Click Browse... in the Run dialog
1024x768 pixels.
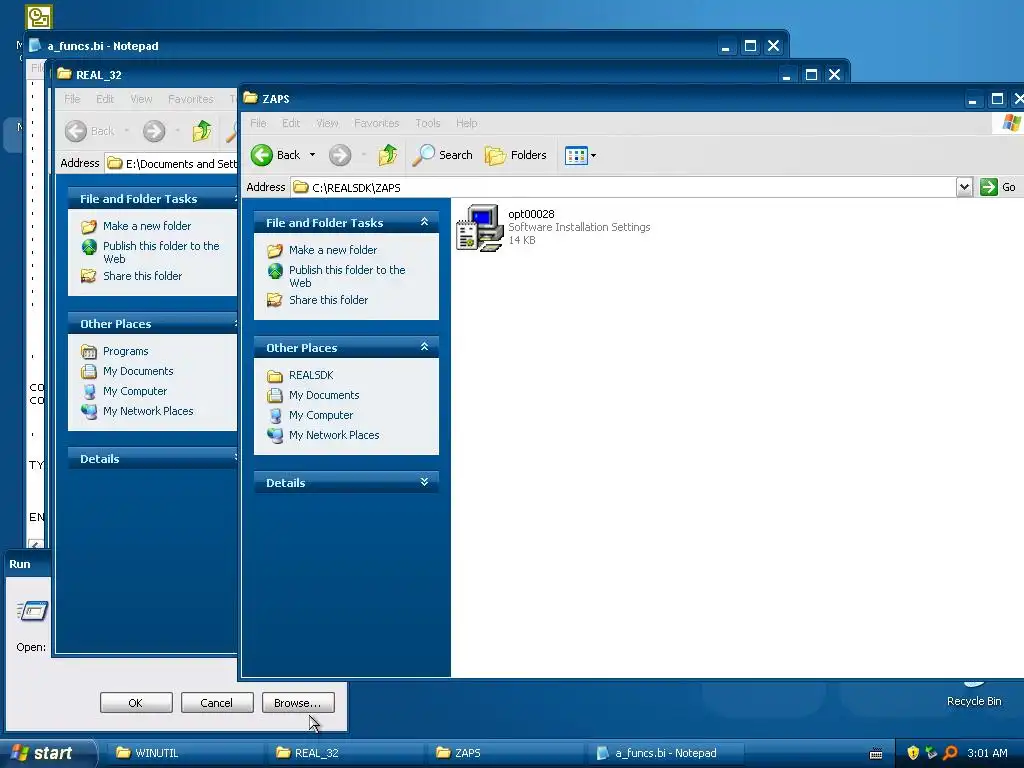click(298, 703)
